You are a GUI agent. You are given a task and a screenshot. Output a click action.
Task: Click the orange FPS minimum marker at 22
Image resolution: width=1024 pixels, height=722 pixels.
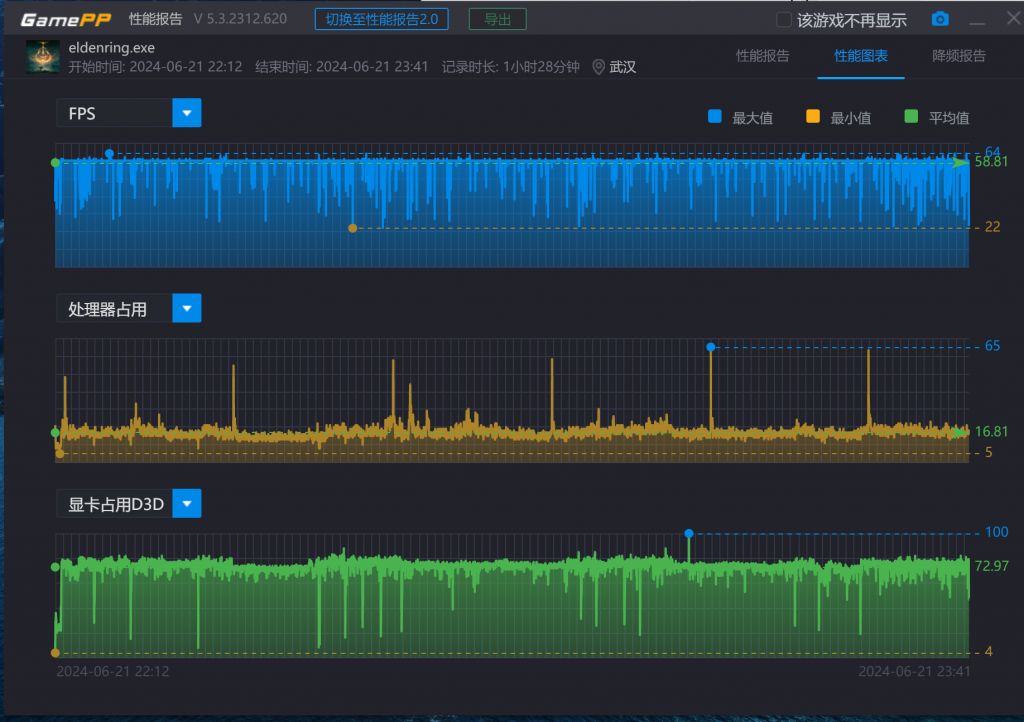pos(352,228)
